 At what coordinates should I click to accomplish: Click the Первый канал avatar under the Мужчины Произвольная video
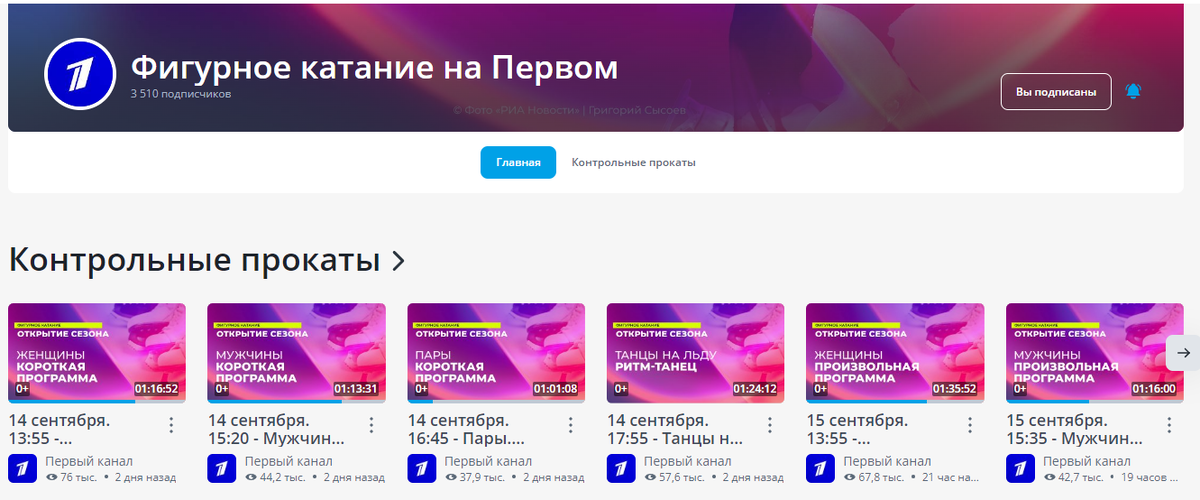click(x=1021, y=468)
